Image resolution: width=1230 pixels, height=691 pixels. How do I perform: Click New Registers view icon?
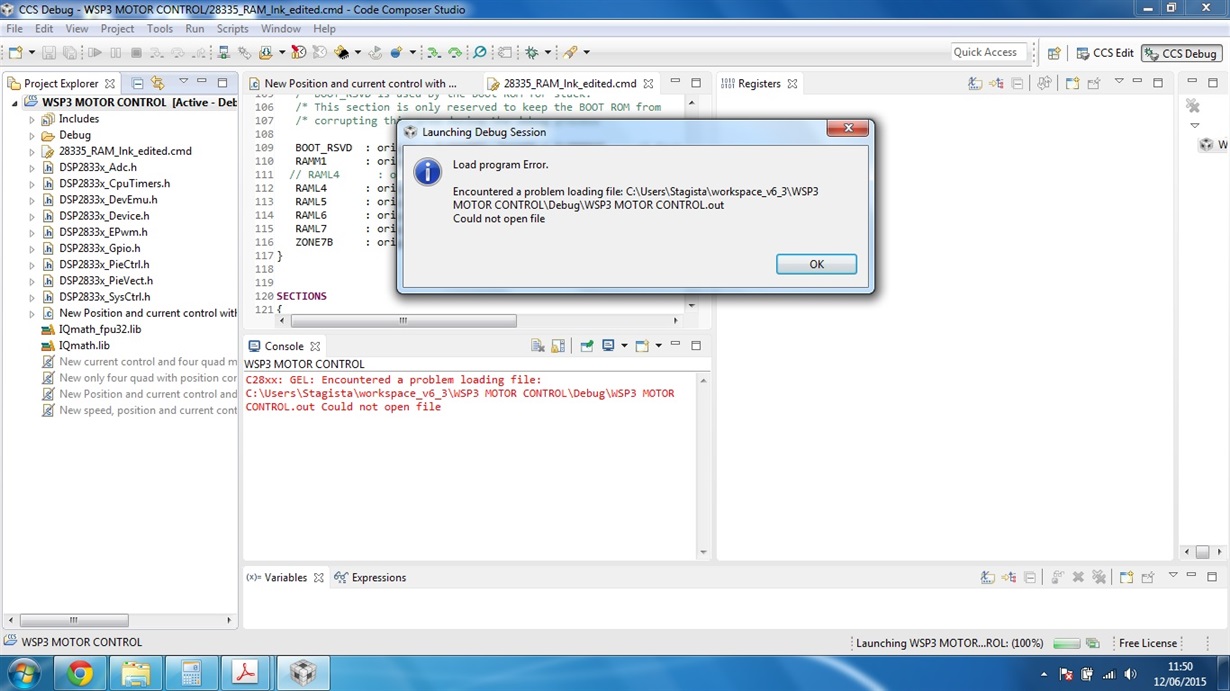(x=1072, y=83)
